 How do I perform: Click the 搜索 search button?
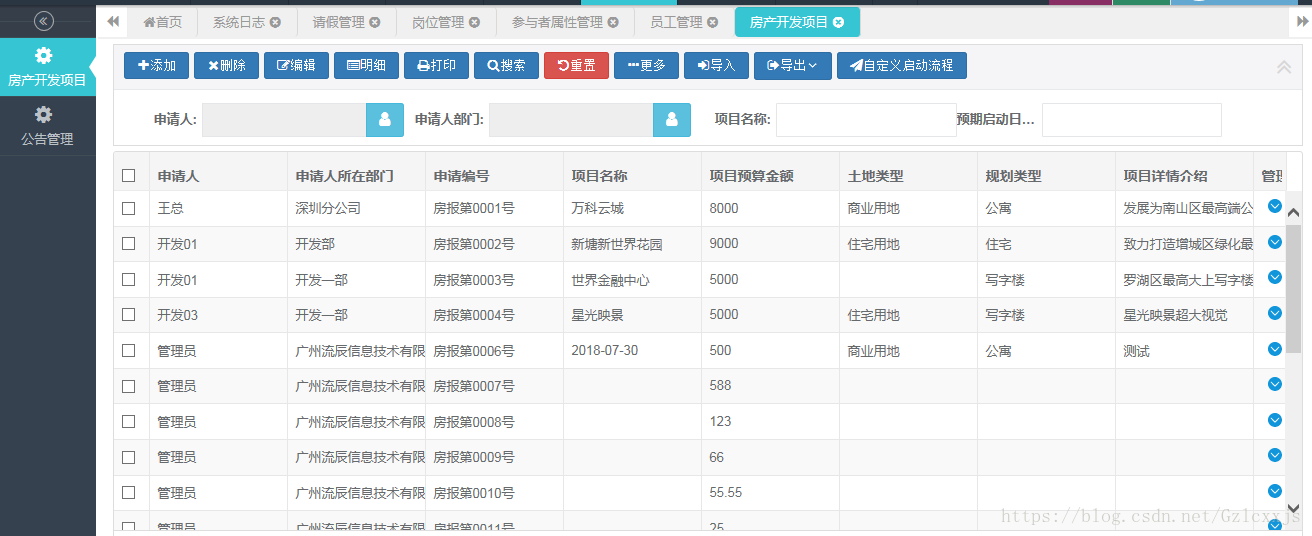pos(506,66)
